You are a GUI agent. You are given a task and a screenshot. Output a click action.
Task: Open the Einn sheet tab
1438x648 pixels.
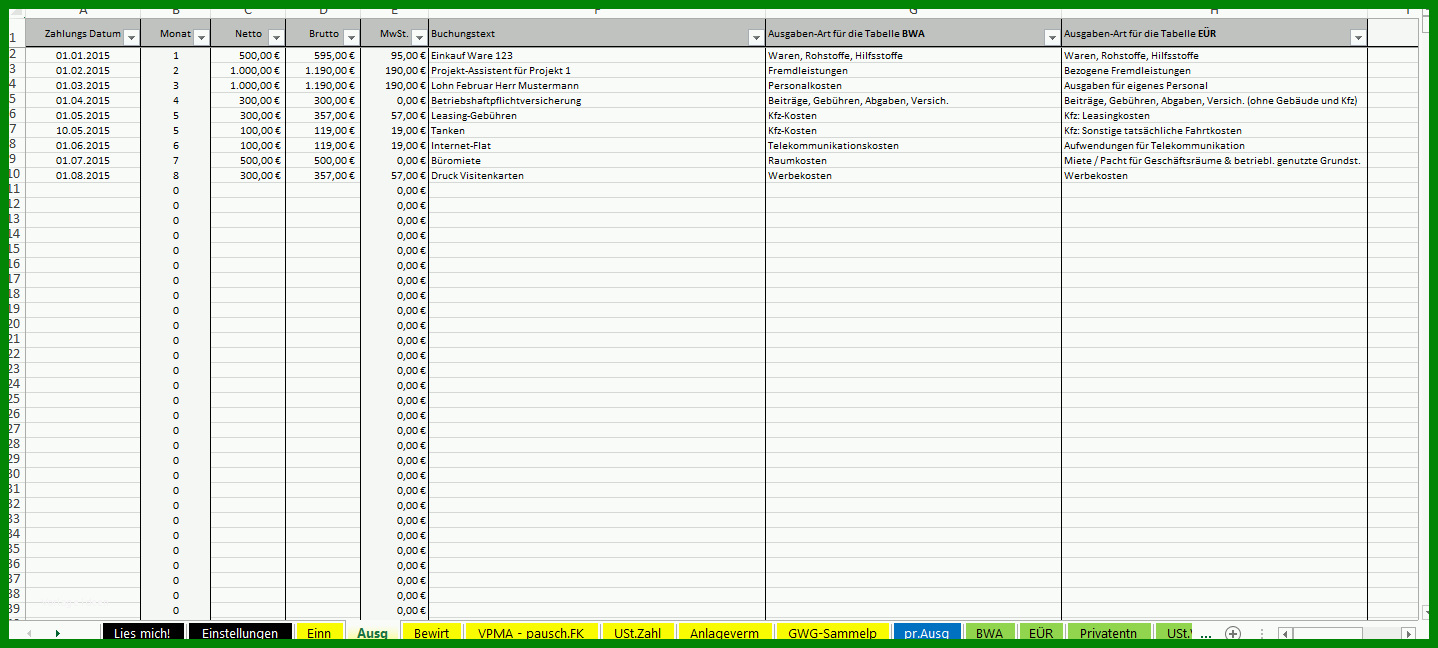319,633
